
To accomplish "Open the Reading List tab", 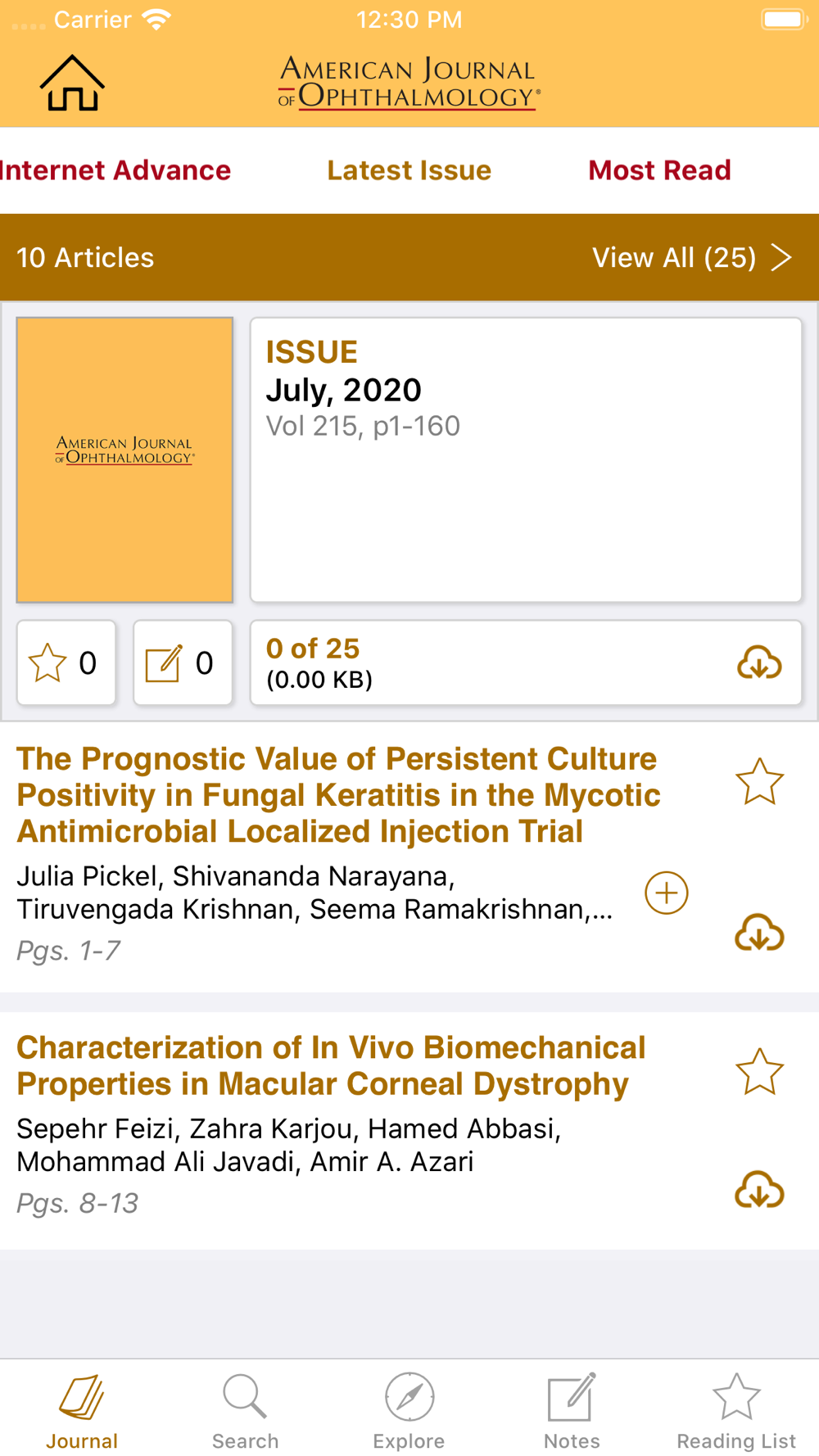I will 736,1412.
